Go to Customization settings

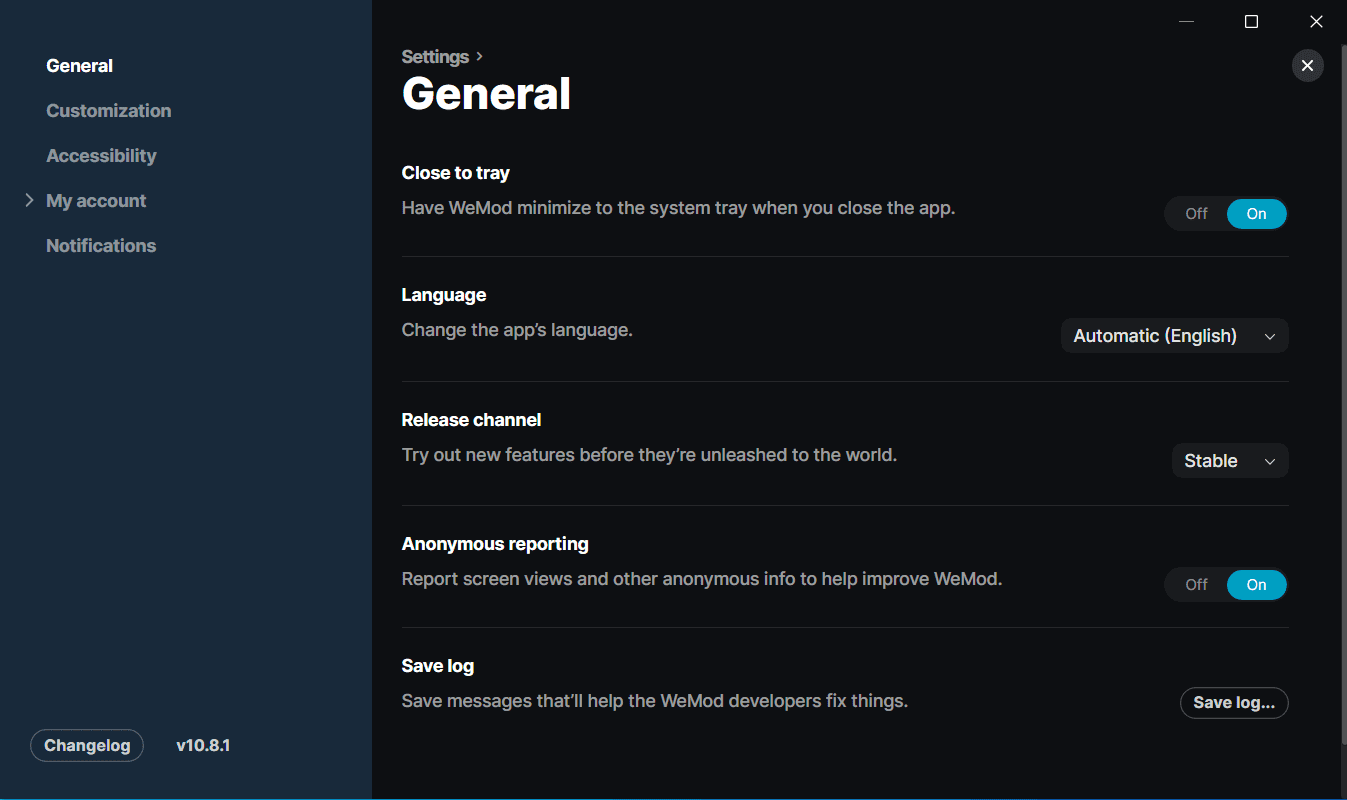click(x=108, y=111)
